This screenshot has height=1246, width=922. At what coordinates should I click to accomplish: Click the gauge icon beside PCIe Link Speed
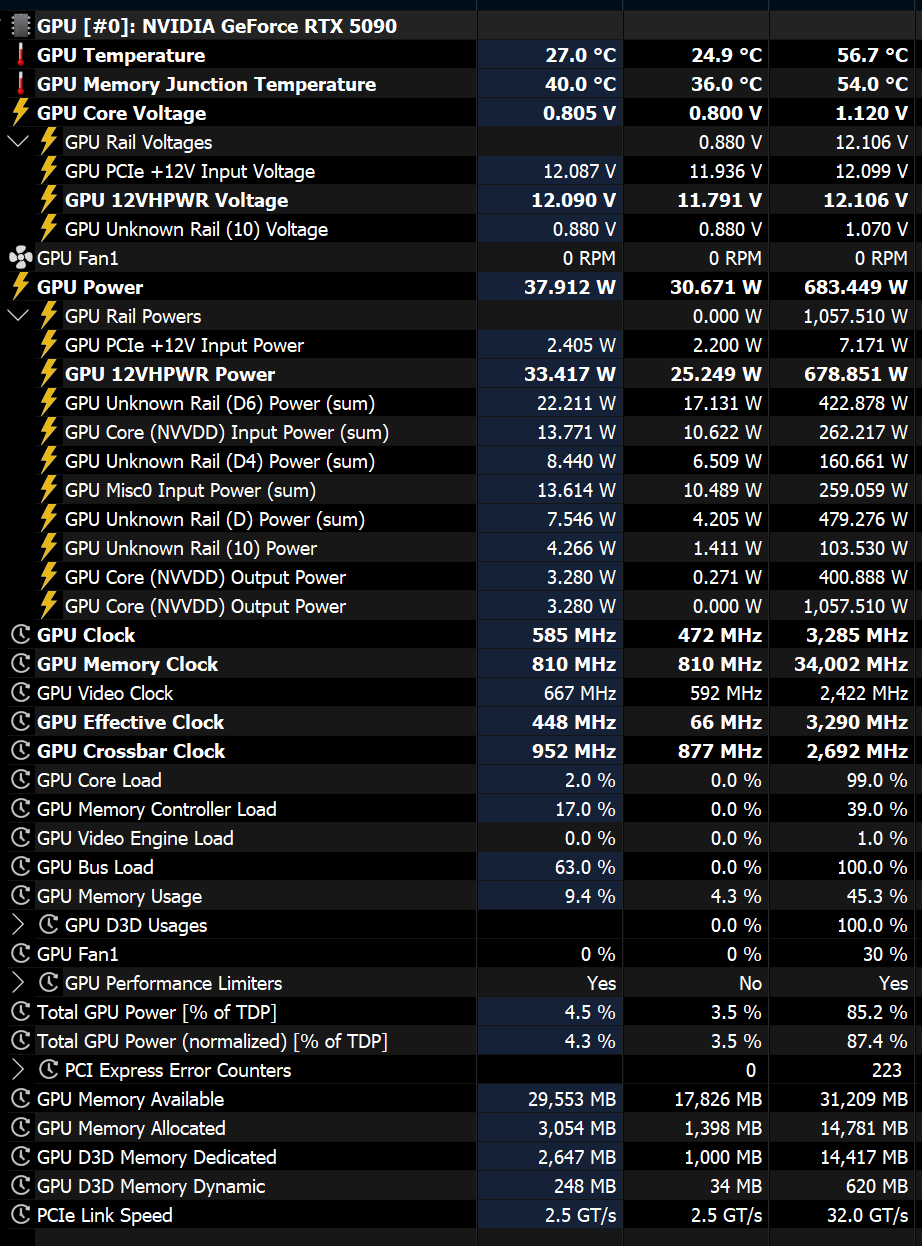[x=20, y=1215]
